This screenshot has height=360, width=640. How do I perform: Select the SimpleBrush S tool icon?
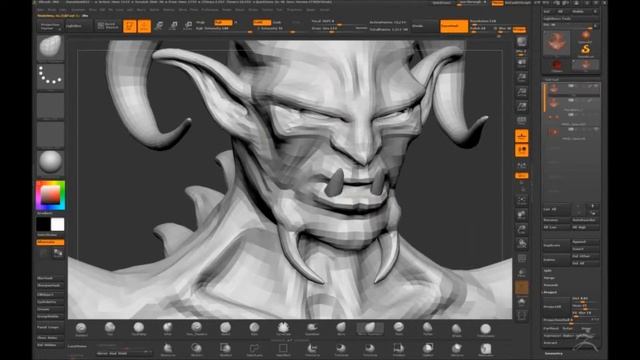(585, 50)
